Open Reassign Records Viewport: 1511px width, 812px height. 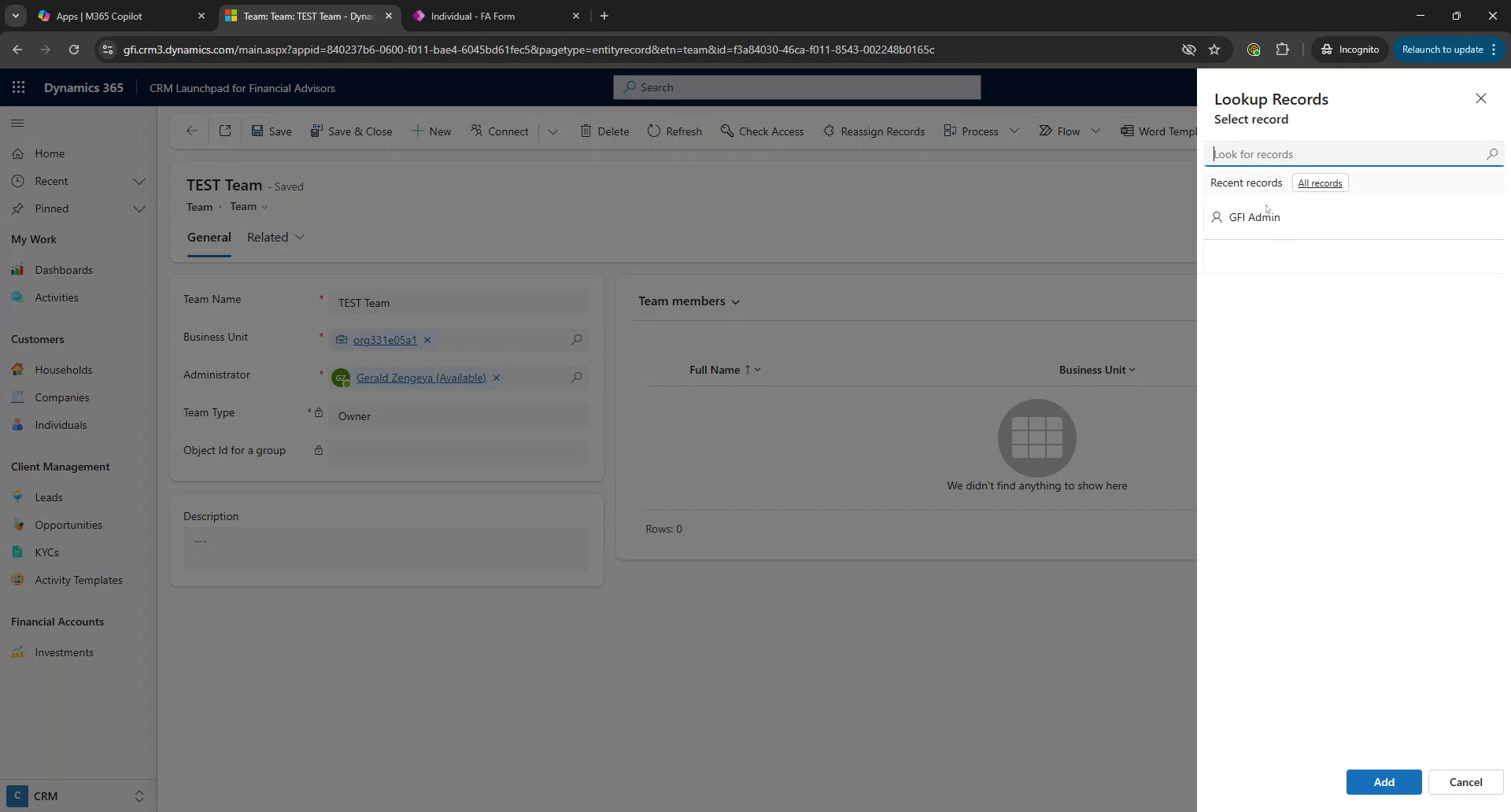(x=874, y=131)
